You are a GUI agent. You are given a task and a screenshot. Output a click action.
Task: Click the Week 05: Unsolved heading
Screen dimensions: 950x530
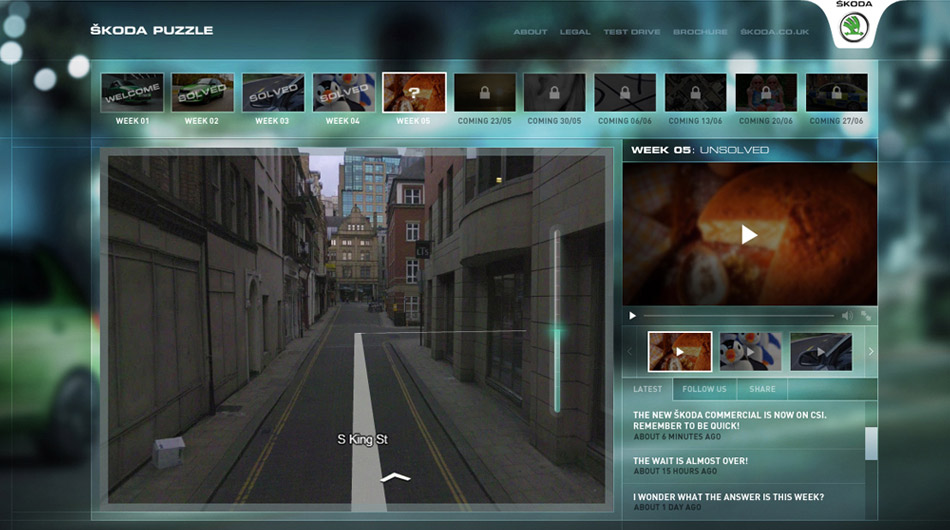coord(700,150)
